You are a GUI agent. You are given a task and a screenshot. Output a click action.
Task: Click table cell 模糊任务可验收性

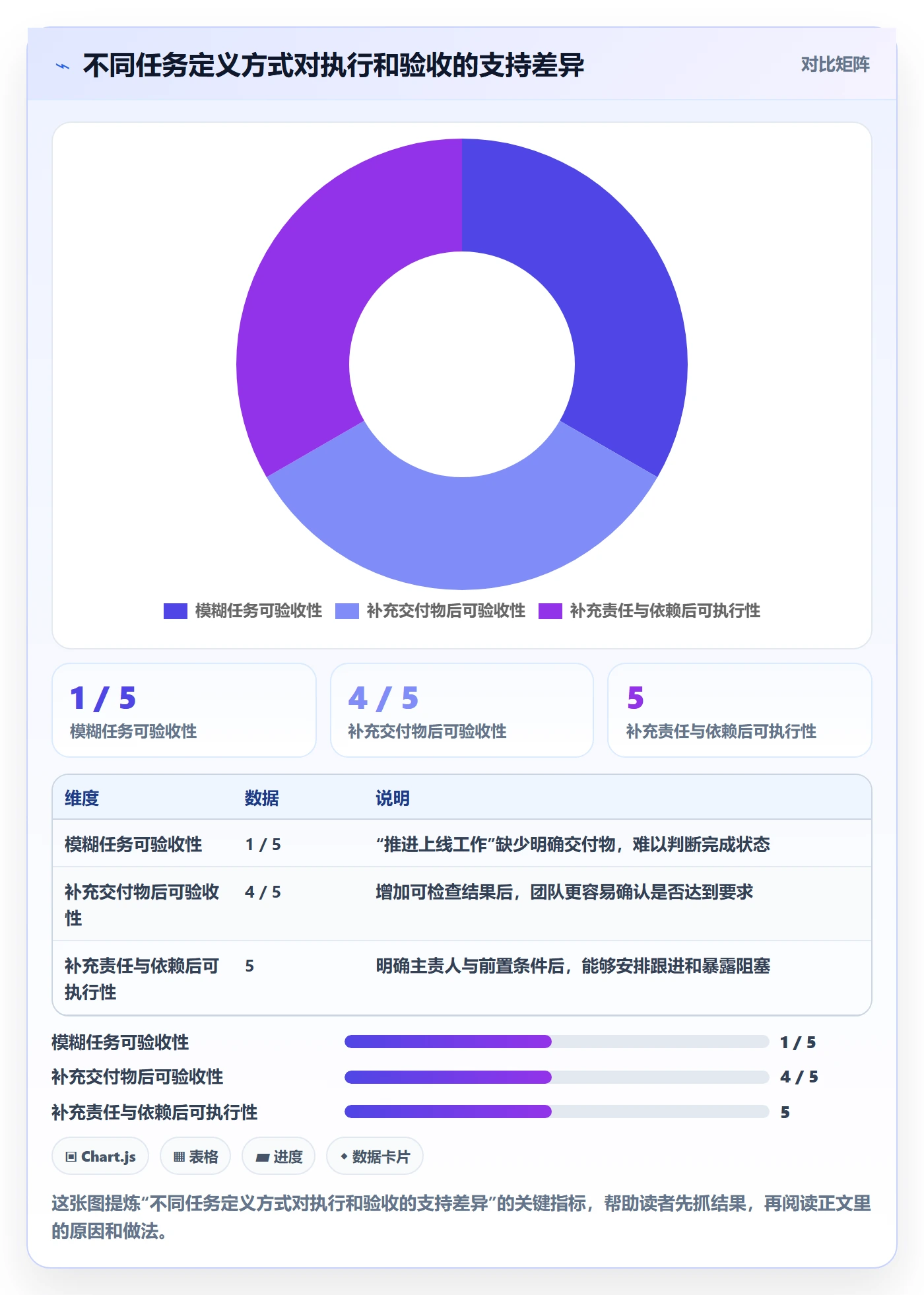click(133, 844)
